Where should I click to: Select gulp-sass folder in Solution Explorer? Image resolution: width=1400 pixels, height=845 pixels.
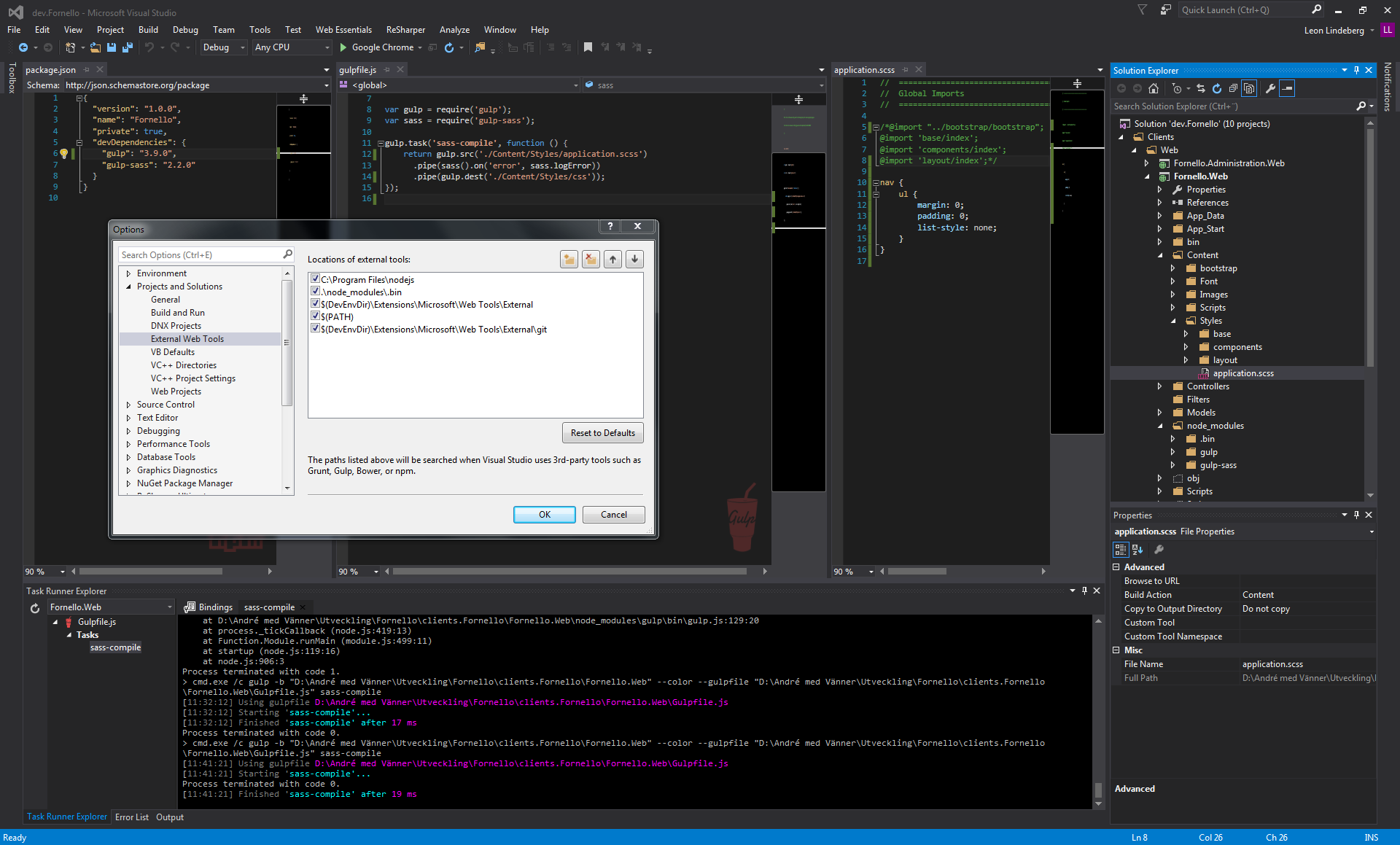(x=1218, y=465)
